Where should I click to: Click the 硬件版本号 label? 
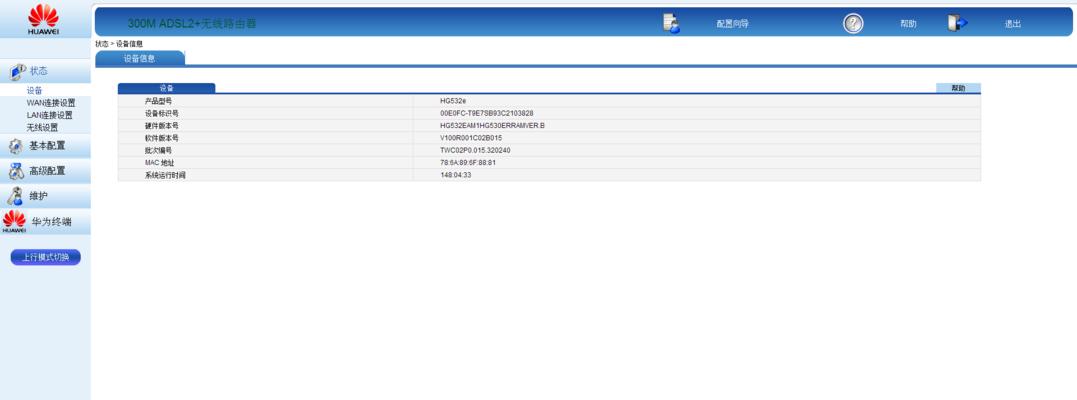click(x=161, y=126)
